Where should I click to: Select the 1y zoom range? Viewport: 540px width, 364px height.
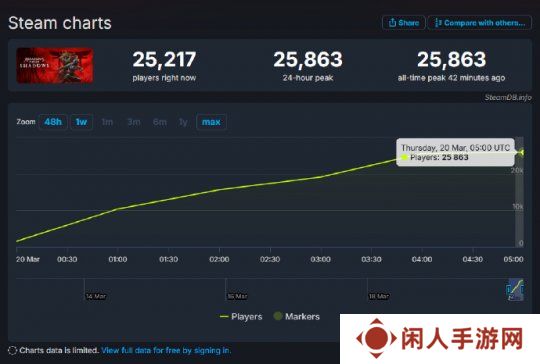pyautogui.click(x=183, y=122)
